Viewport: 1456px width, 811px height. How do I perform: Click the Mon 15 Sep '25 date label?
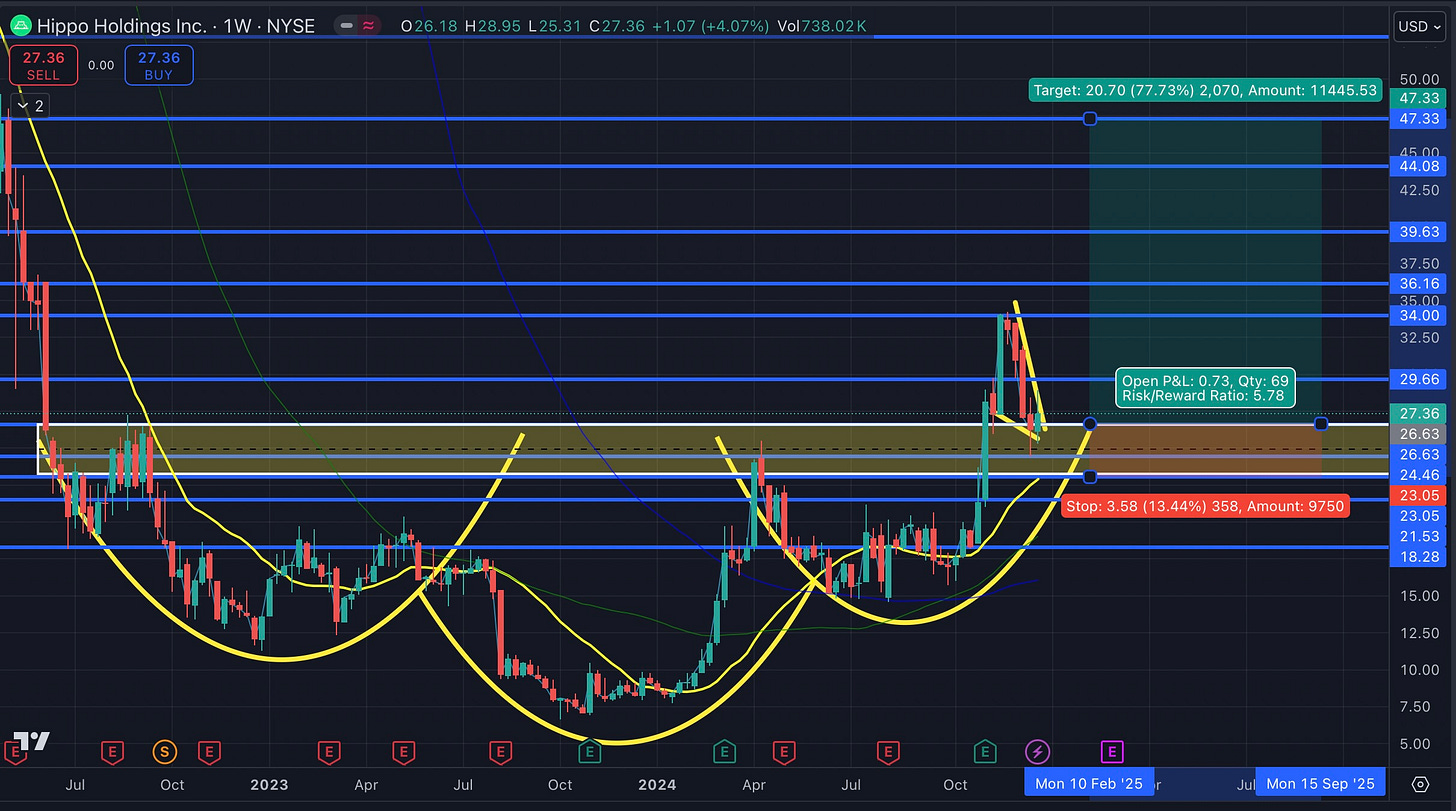[x=1320, y=783]
